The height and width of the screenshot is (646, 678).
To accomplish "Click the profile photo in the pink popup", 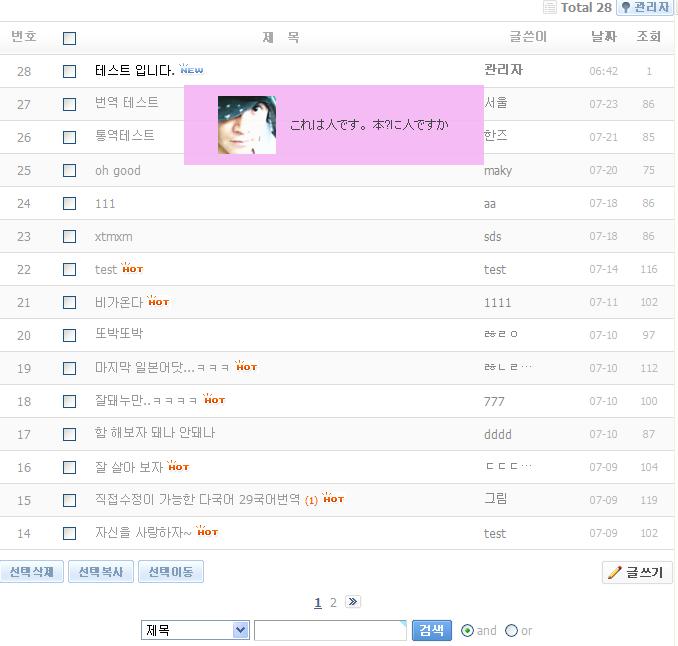I will click(247, 125).
